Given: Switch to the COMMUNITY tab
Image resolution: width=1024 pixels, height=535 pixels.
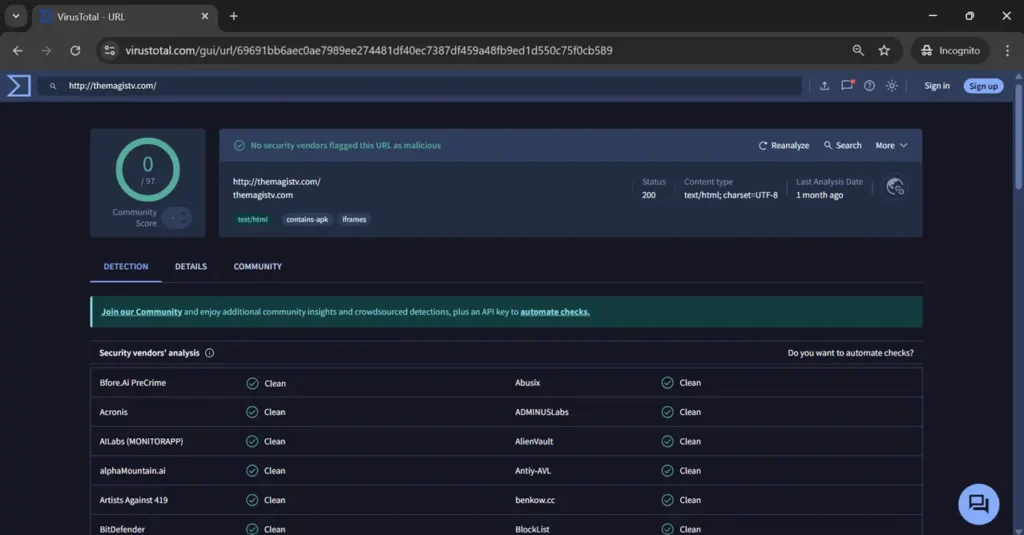Looking at the screenshot, I should (x=257, y=267).
